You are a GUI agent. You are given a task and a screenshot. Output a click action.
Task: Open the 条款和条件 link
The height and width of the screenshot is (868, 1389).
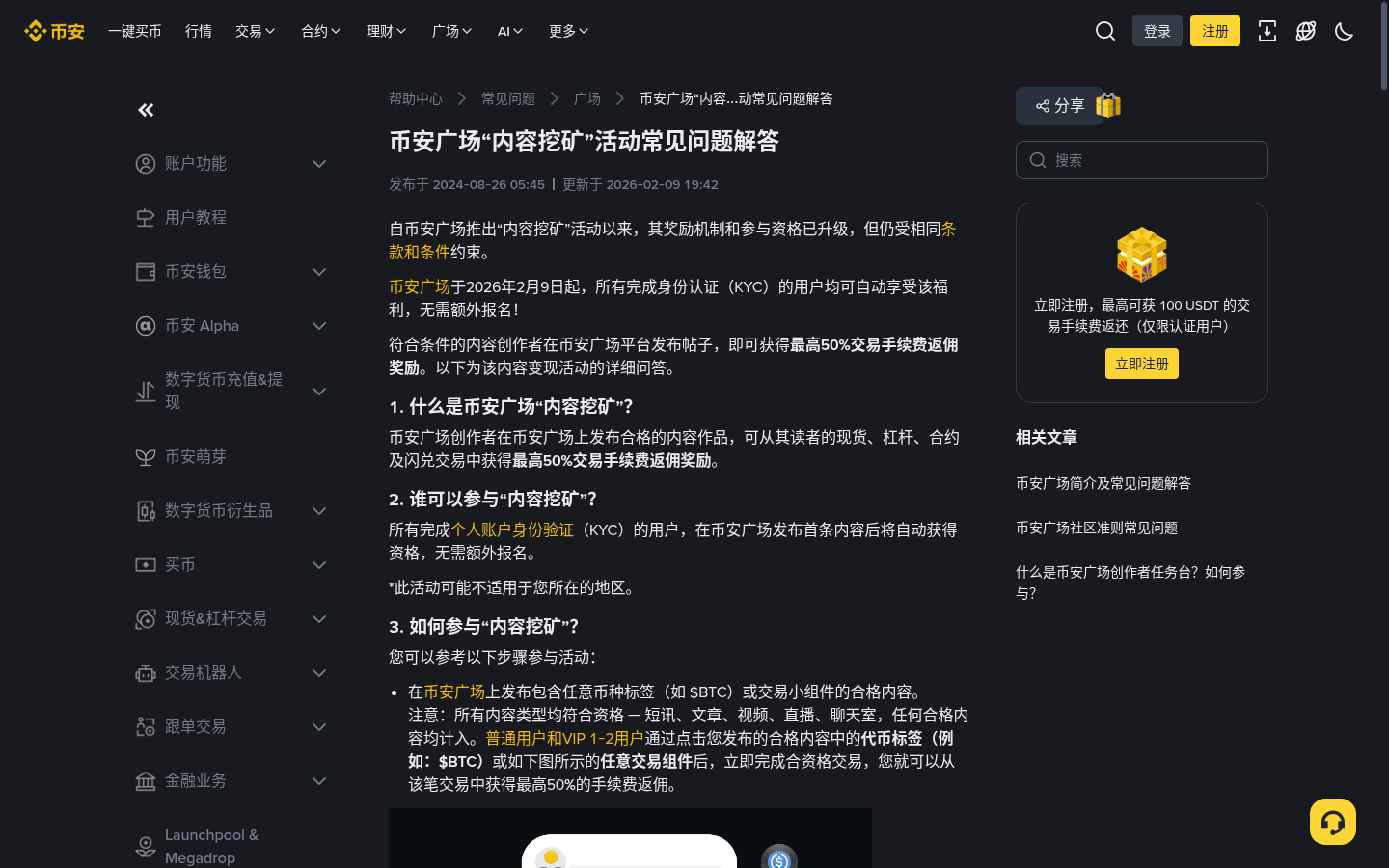point(420,252)
